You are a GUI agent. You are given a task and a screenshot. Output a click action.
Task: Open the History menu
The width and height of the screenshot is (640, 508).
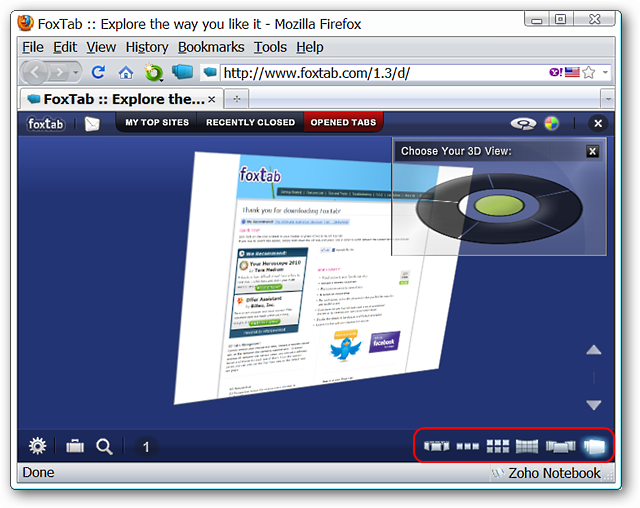point(147,47)
